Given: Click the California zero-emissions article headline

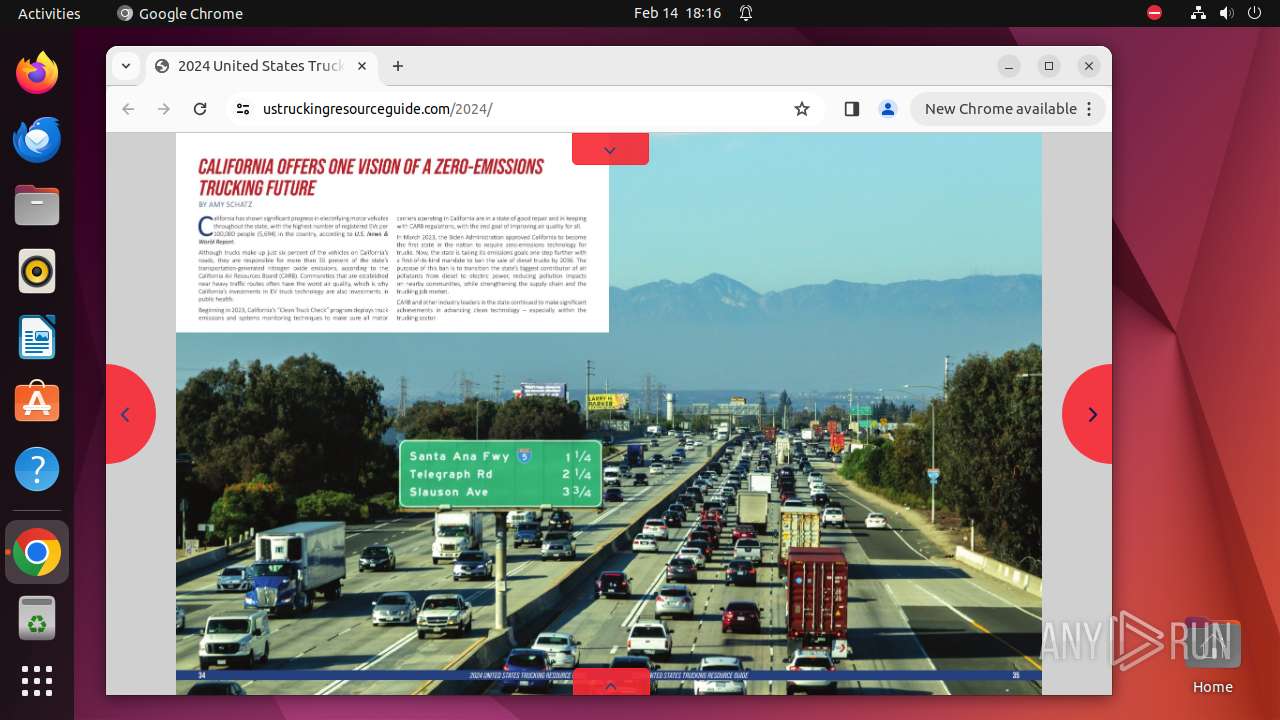Looking at the screenshot, I should pos(371,177).
